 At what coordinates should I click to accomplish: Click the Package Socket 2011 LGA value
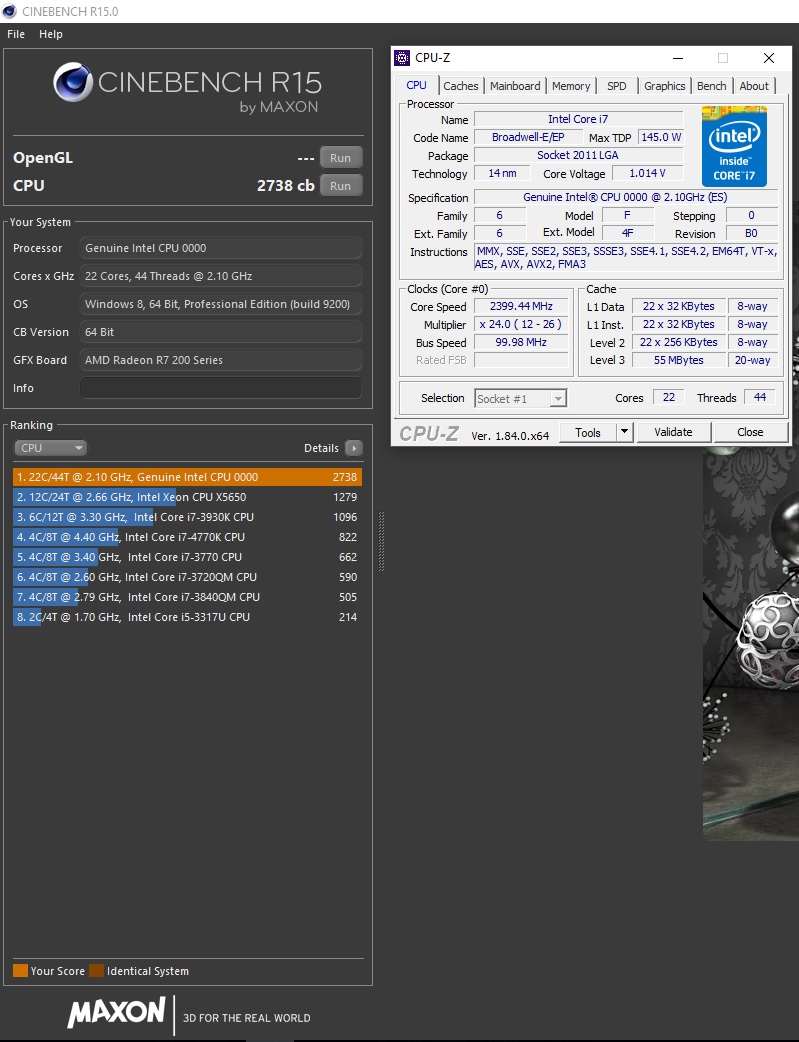(x=578, y=155)
